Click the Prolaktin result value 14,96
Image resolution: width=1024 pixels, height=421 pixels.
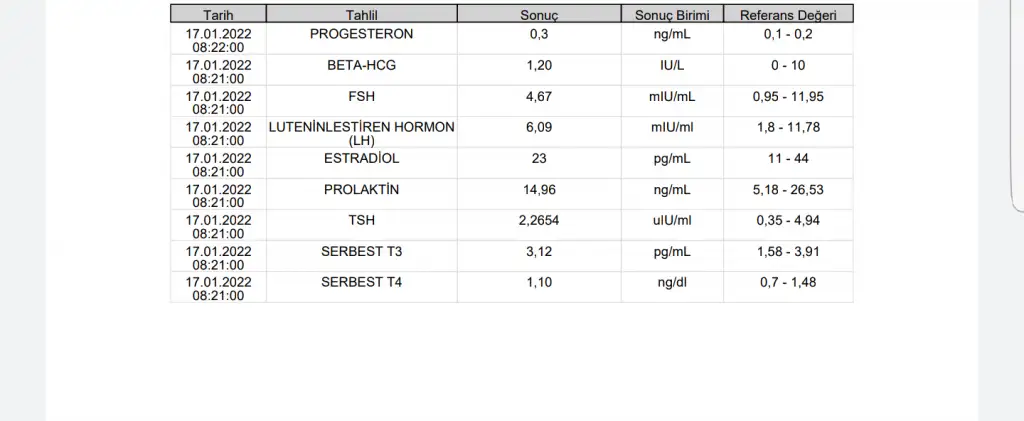pos(539,189)
